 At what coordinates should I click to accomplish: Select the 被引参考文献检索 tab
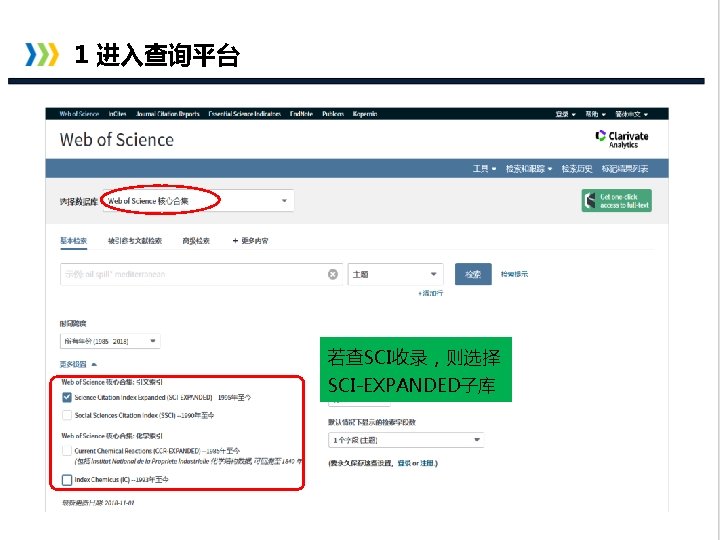pos(135,241)
